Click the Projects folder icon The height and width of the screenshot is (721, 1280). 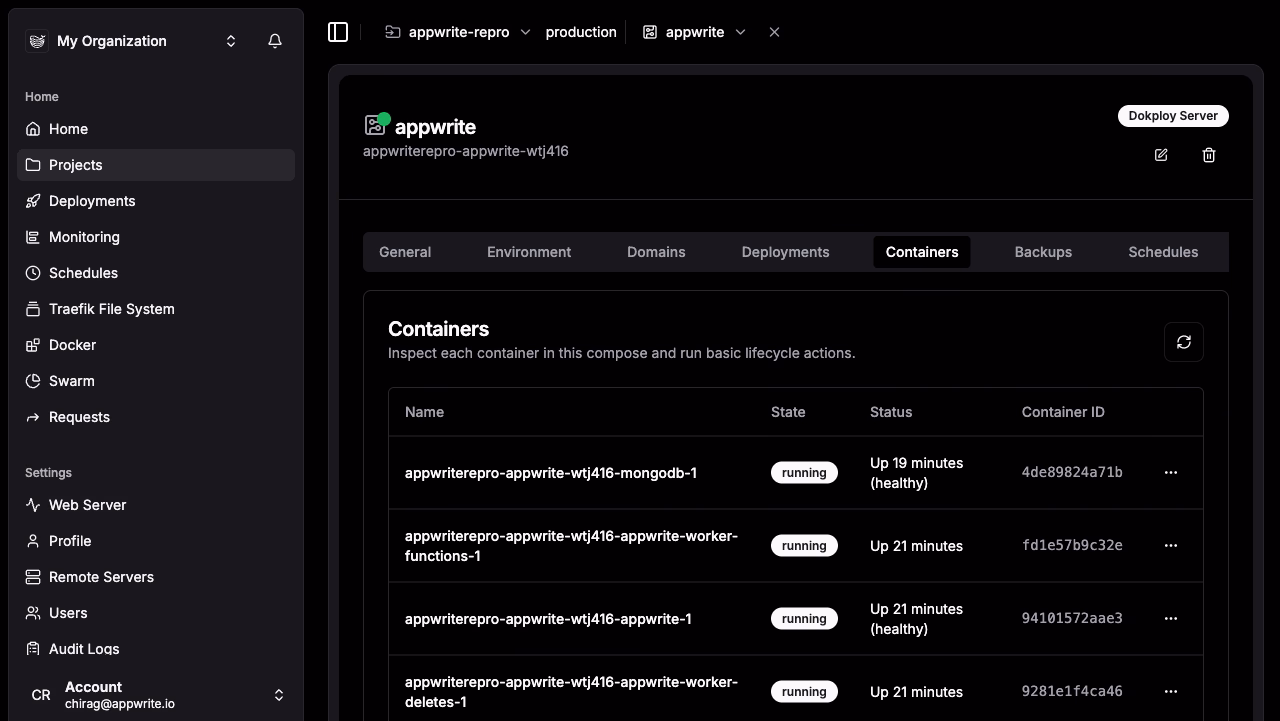pos(33,165)
